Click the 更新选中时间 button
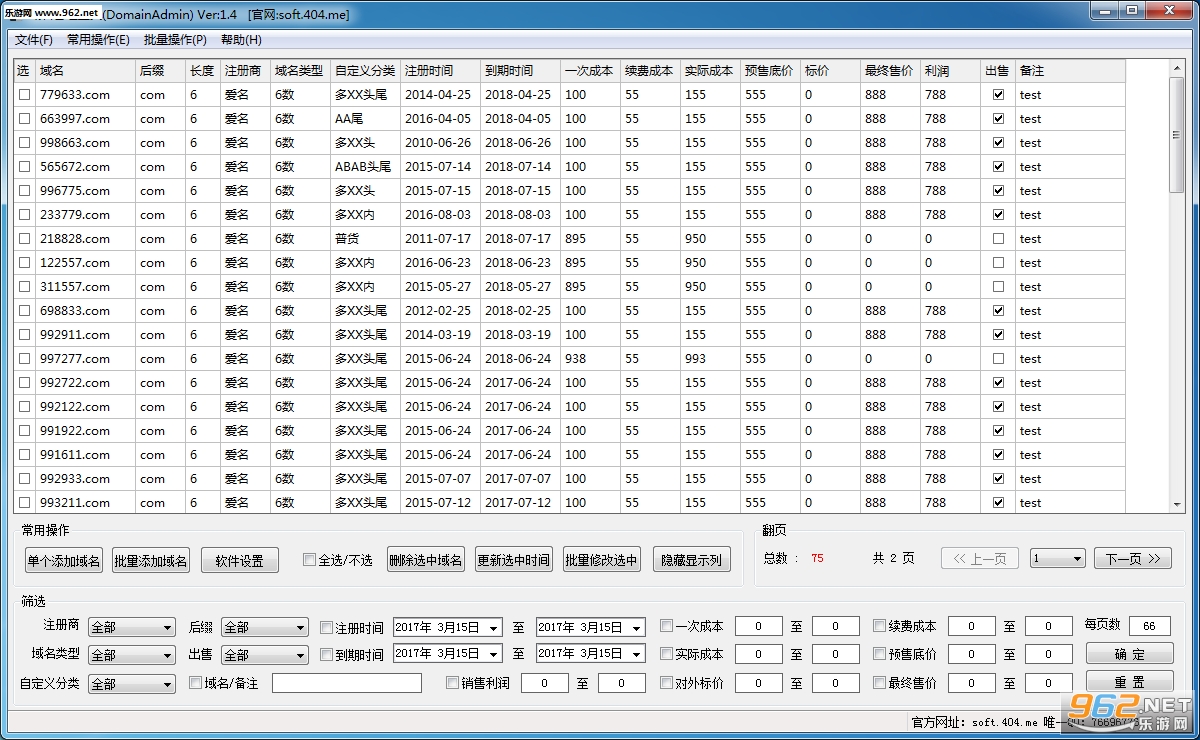This screenshot has height=740, width=1200. (514, 560)
